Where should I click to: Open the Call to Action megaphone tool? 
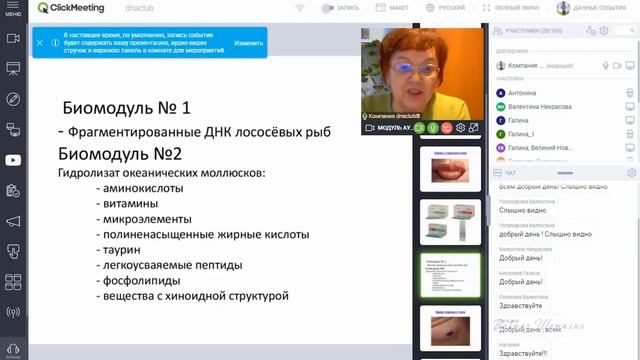(x=13, y=221)
